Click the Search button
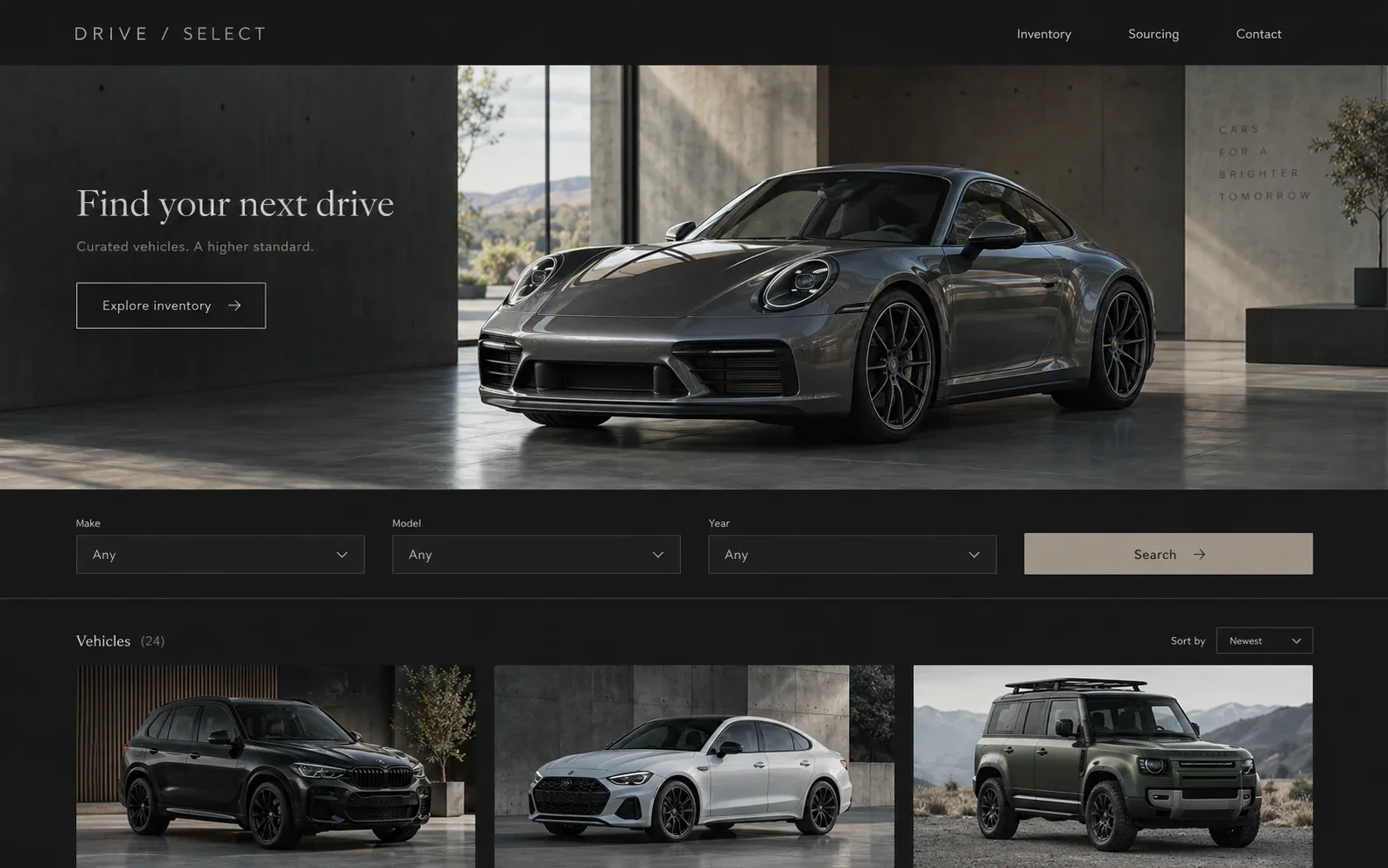This screenshot has width=1388, height=868. 1168,554
